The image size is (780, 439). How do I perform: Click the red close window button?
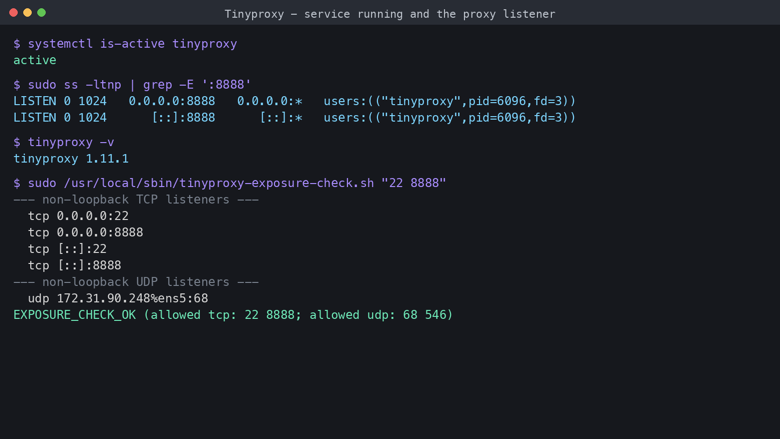pyautogui.click(x=13, y=13)
